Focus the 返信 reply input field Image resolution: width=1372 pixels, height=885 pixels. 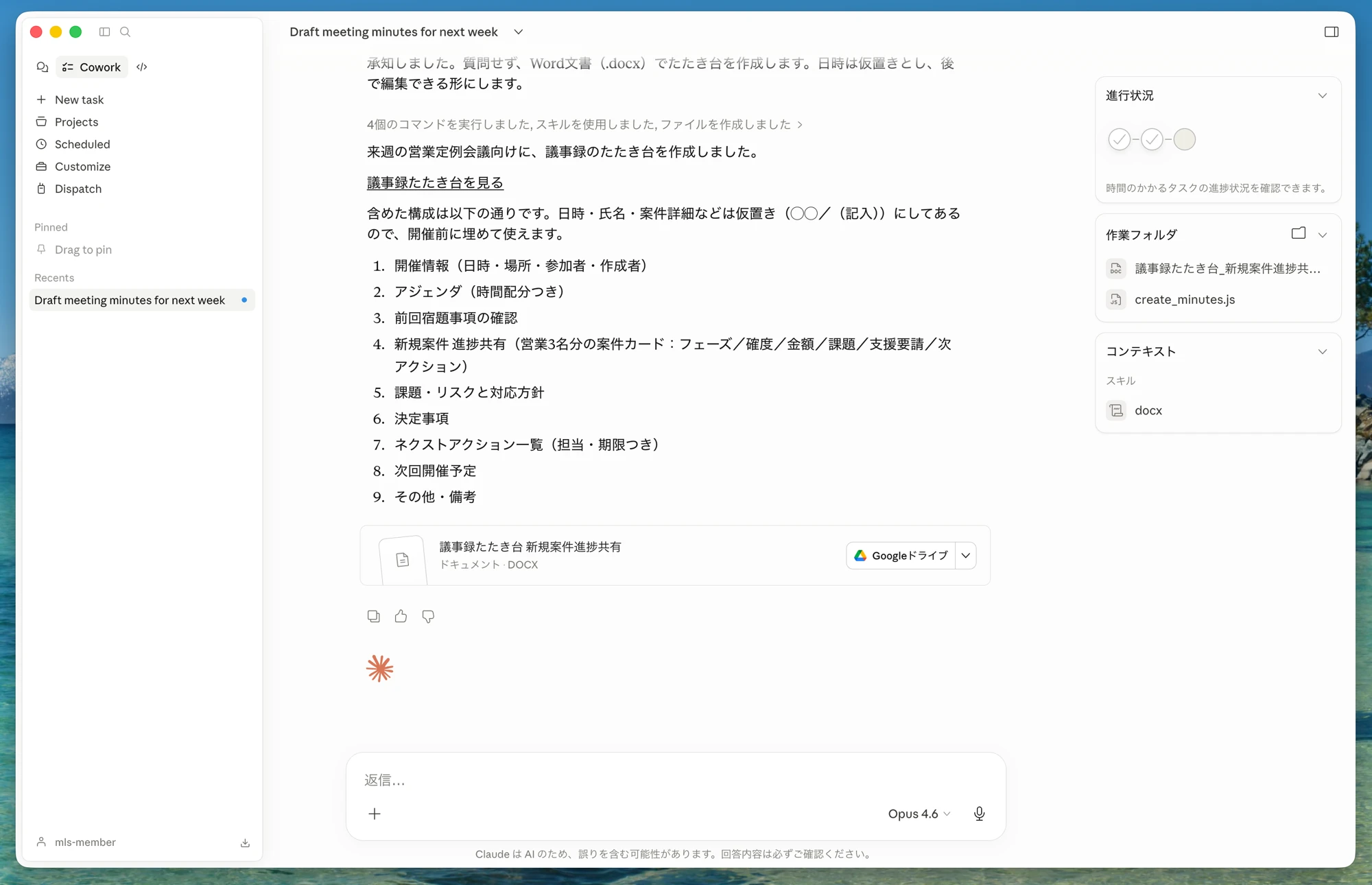(x=676, y=780)
